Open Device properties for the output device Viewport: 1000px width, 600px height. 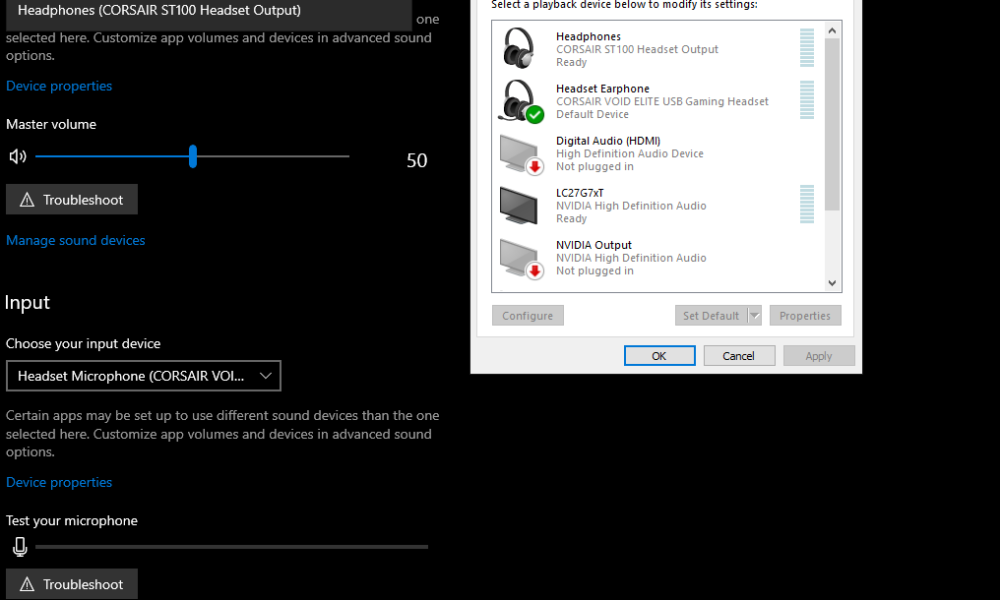pyautogui.click(x=58, y=86)
